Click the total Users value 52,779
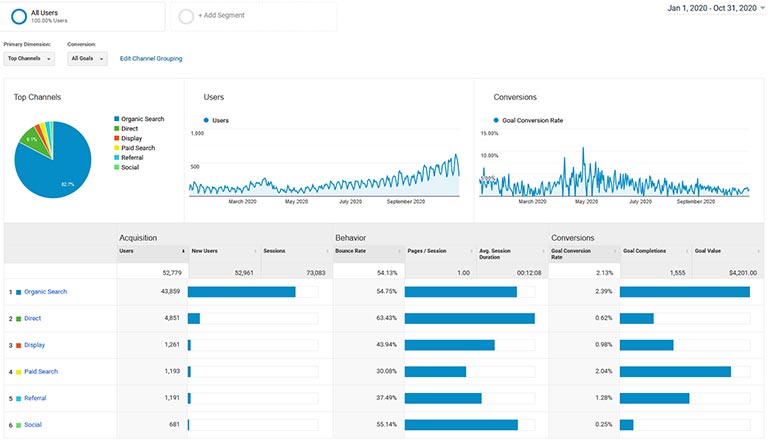 tap(172, 272)
